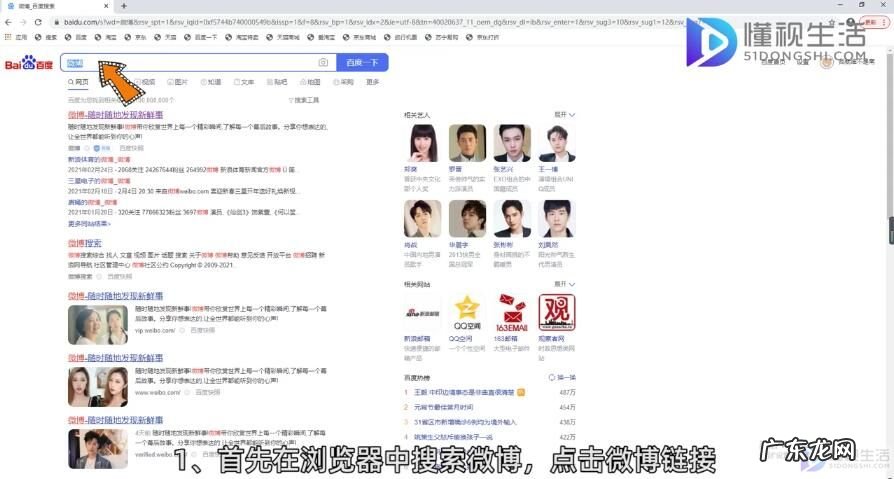Click the 张艺兴 name link
This screenshot has width=894, height=479.
pyautogui.click(x=503, y=169)
